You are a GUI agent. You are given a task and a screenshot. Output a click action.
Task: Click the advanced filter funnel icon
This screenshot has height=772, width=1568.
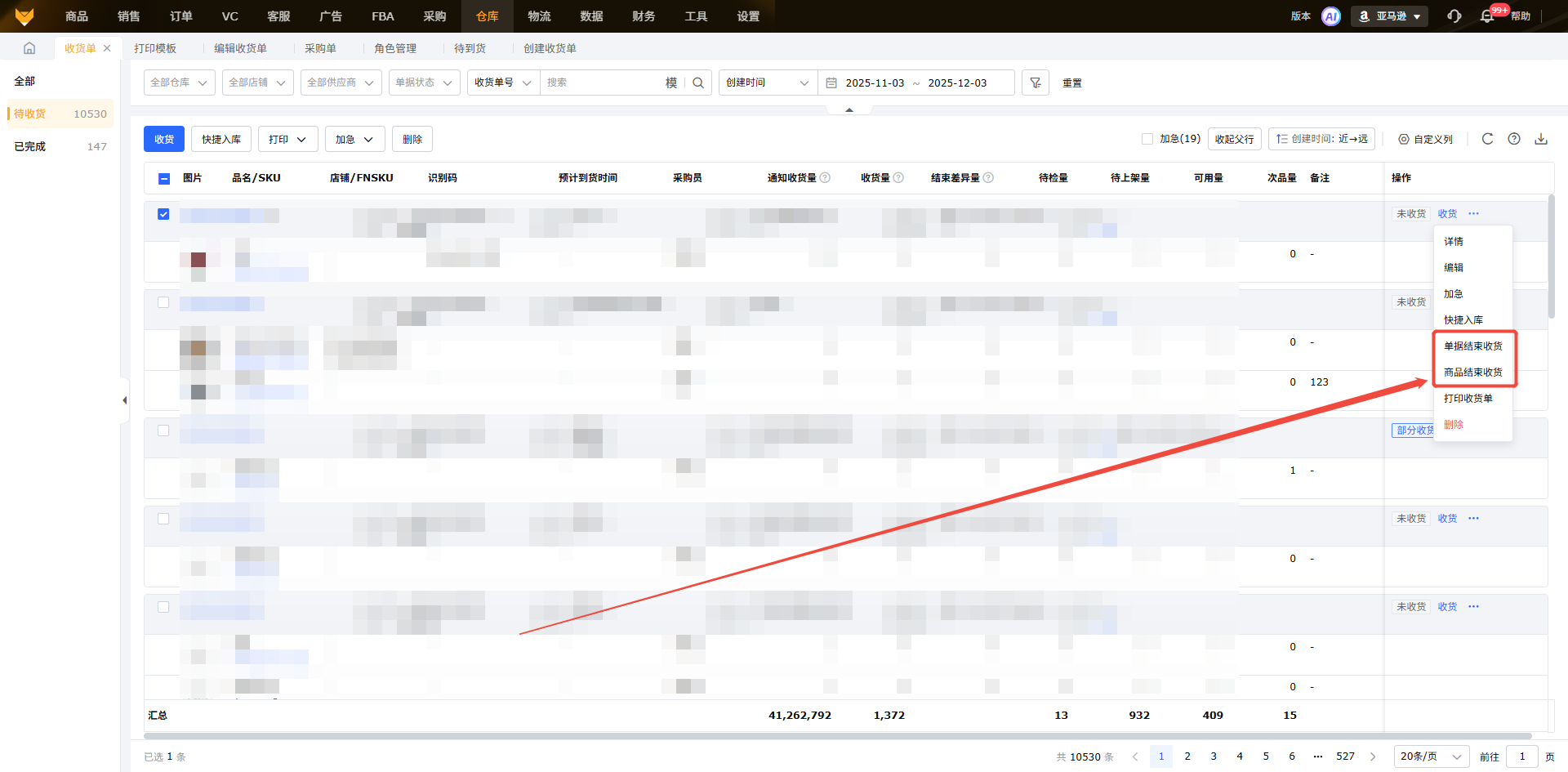point(1036,83)
